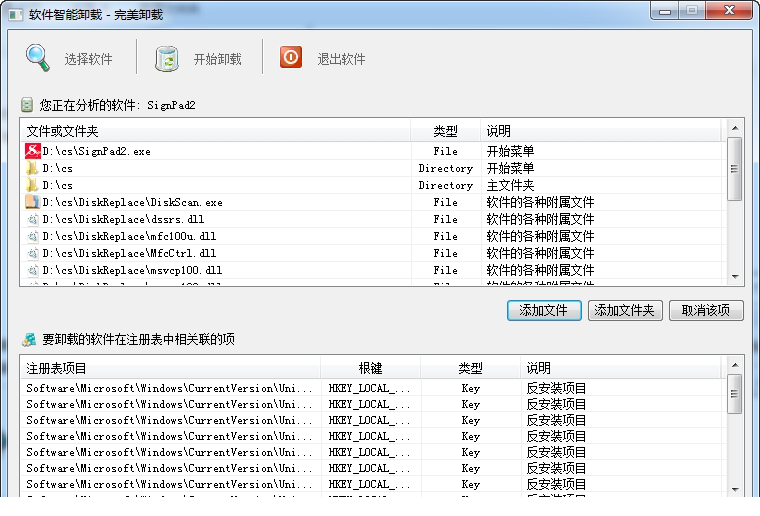760x516 pixels.
Task: Click the 添加文件夹 button
Action: point(624,311)
